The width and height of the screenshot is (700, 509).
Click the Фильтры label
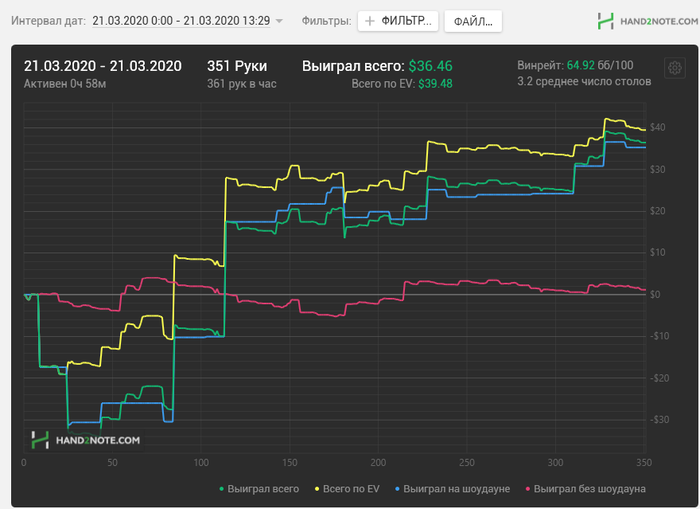326,21
